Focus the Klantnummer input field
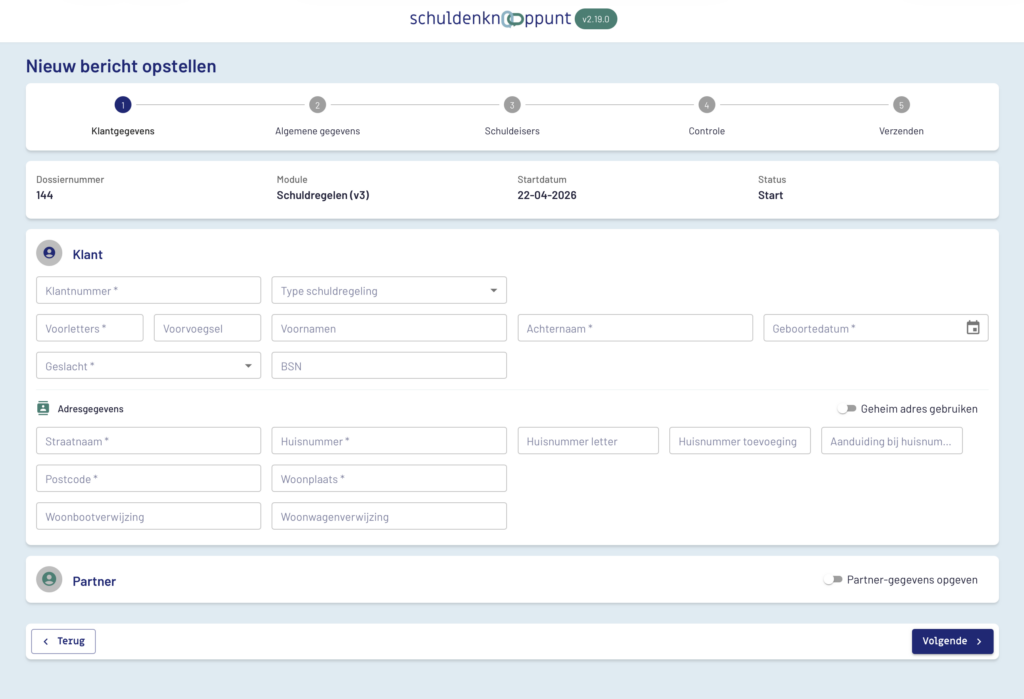 coord(148,291)
